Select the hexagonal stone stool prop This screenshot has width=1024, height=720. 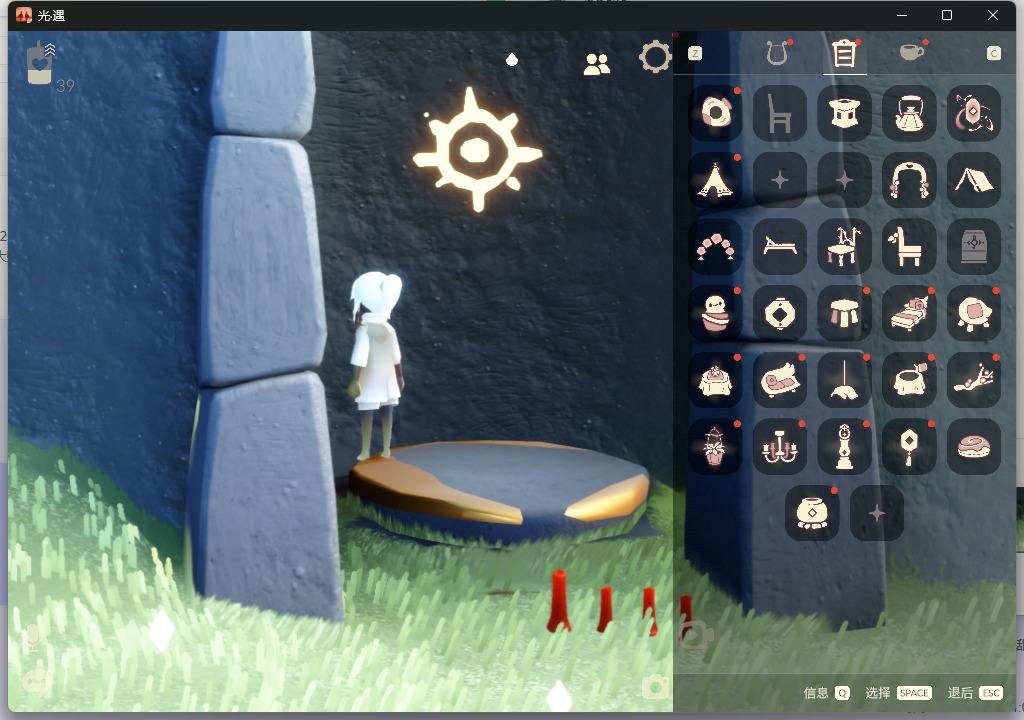tap(844, 113)
